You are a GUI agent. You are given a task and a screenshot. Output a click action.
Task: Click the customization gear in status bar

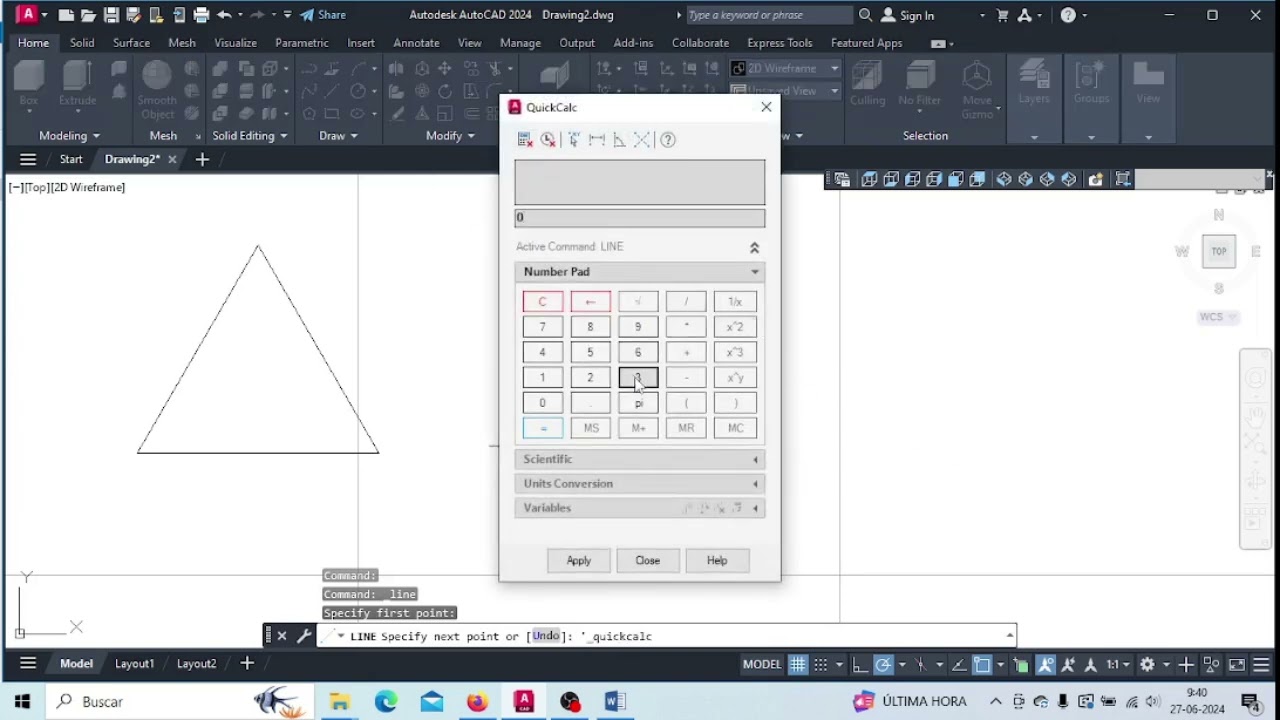(x=1147, y=664)
